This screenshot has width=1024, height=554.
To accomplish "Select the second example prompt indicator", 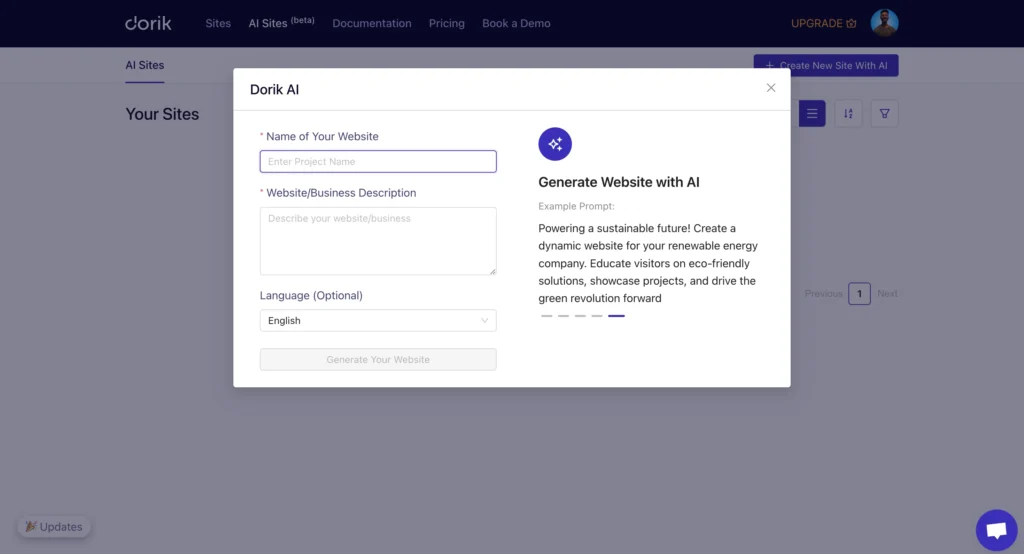I will coord(564,316).
